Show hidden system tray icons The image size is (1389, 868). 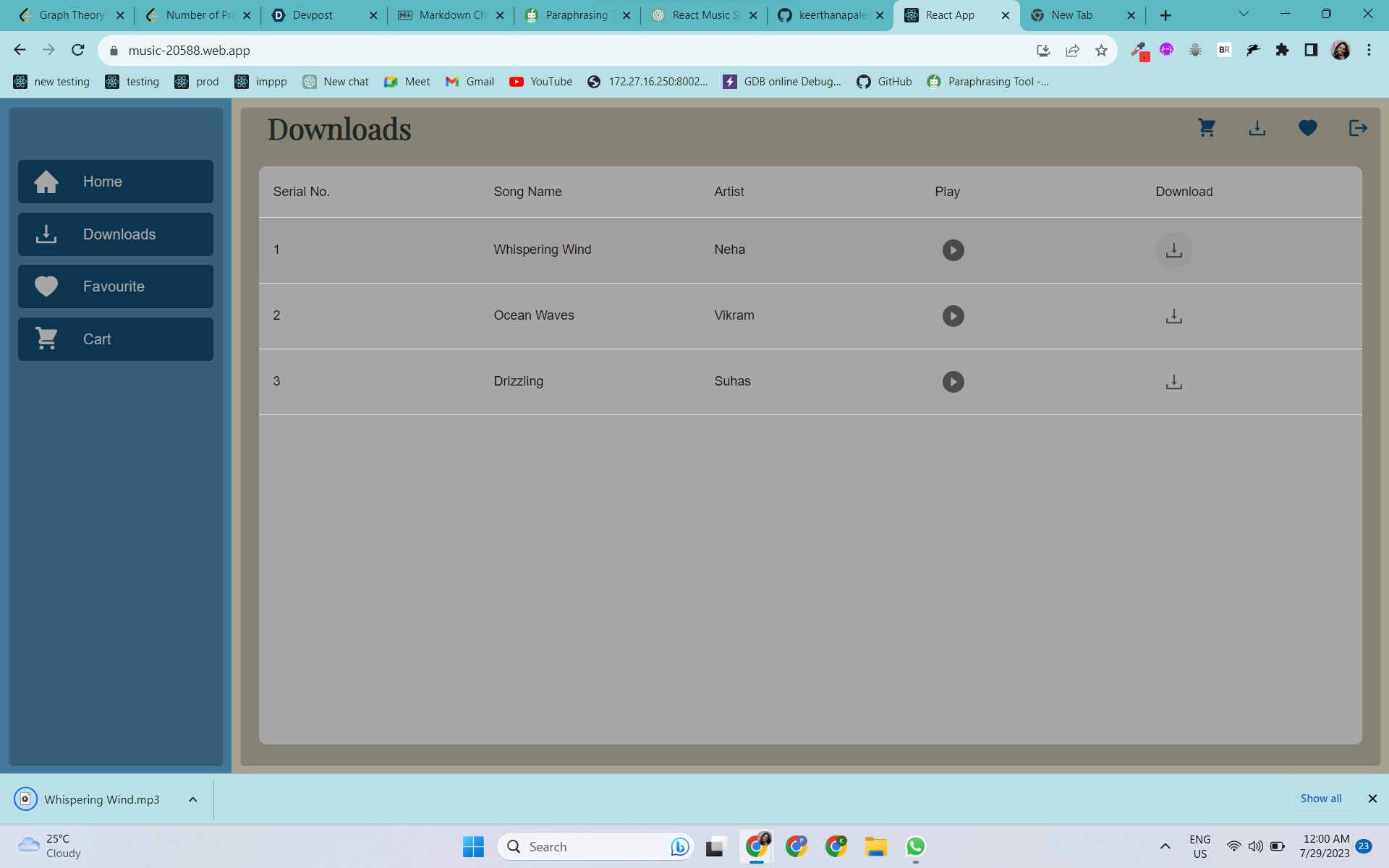coord(1165,846)
